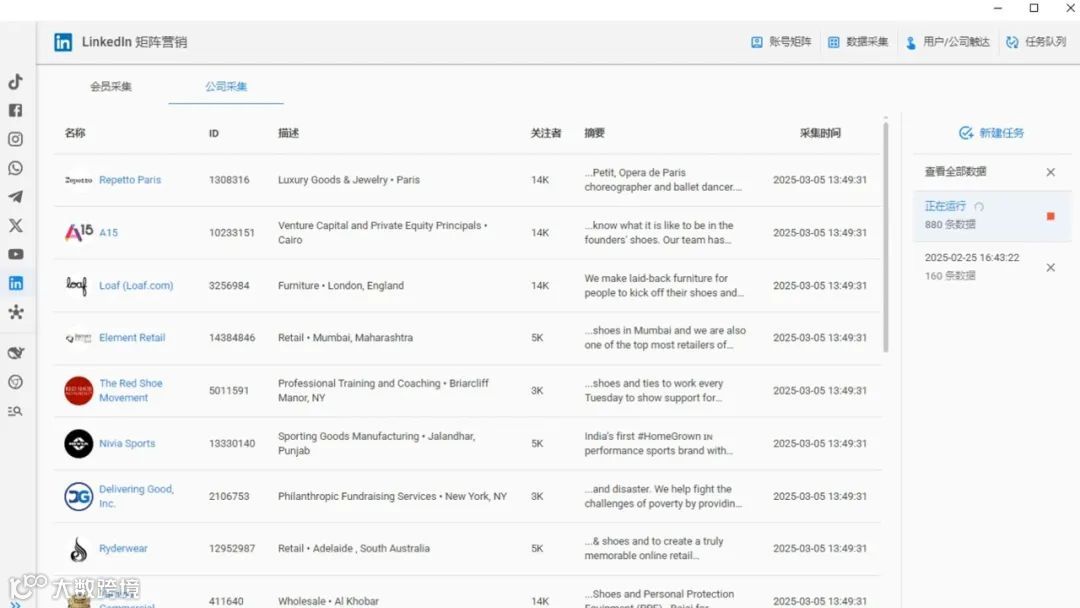
Task: Click the 描述 column header
Action: click(x=289, y=133)
